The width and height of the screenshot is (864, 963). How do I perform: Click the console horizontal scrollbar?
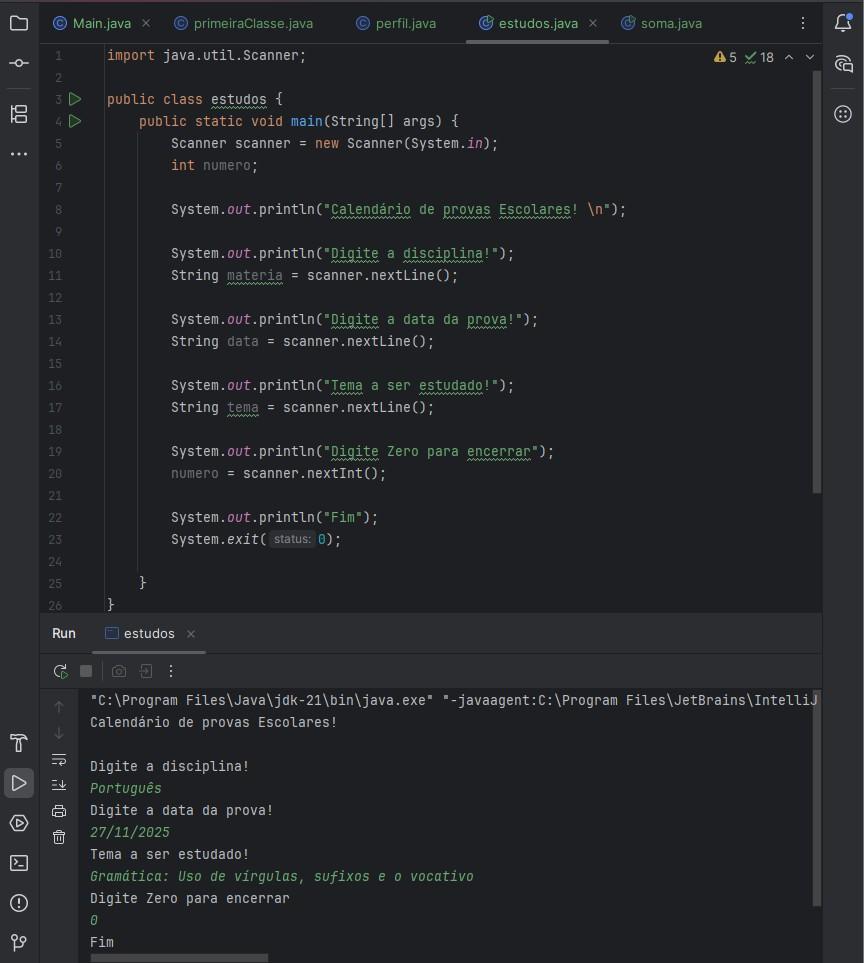pyautogui.click(x=179, y=957)
